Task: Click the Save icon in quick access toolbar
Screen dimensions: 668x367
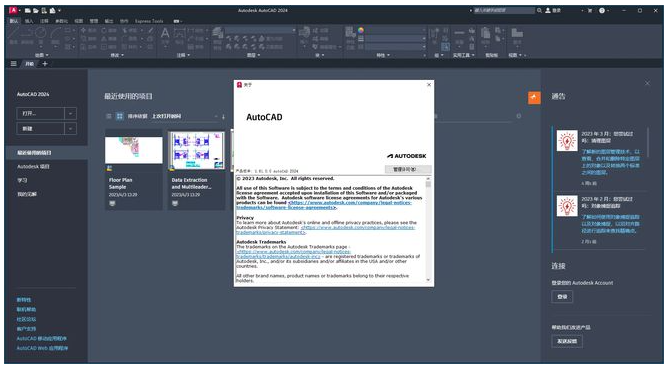Action: [x=43, y=11]
